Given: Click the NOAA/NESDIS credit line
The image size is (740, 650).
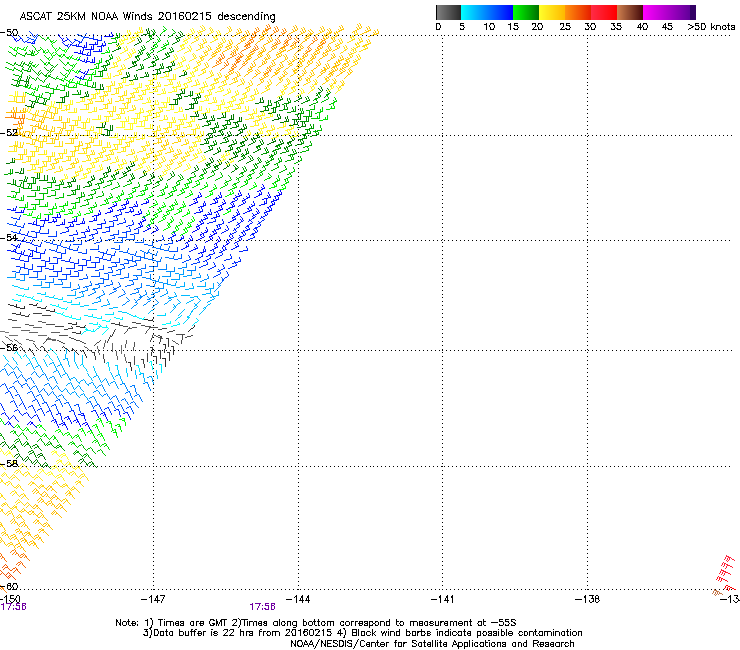Looking at the screenshot, I should pos(432,644).
